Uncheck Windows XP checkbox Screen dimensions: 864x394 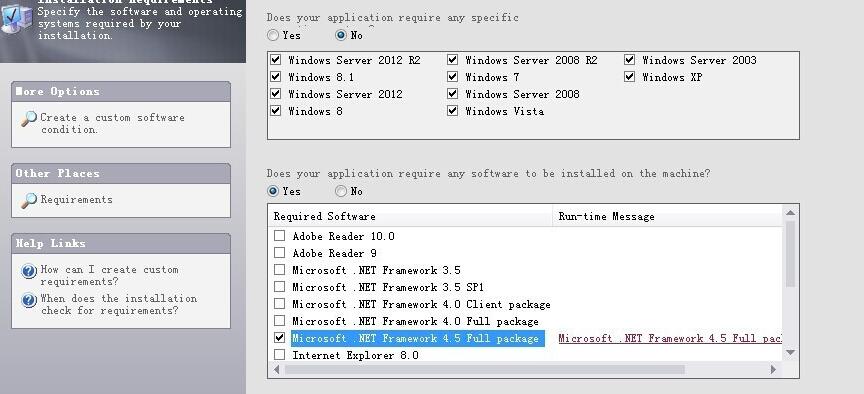point(630,77)
